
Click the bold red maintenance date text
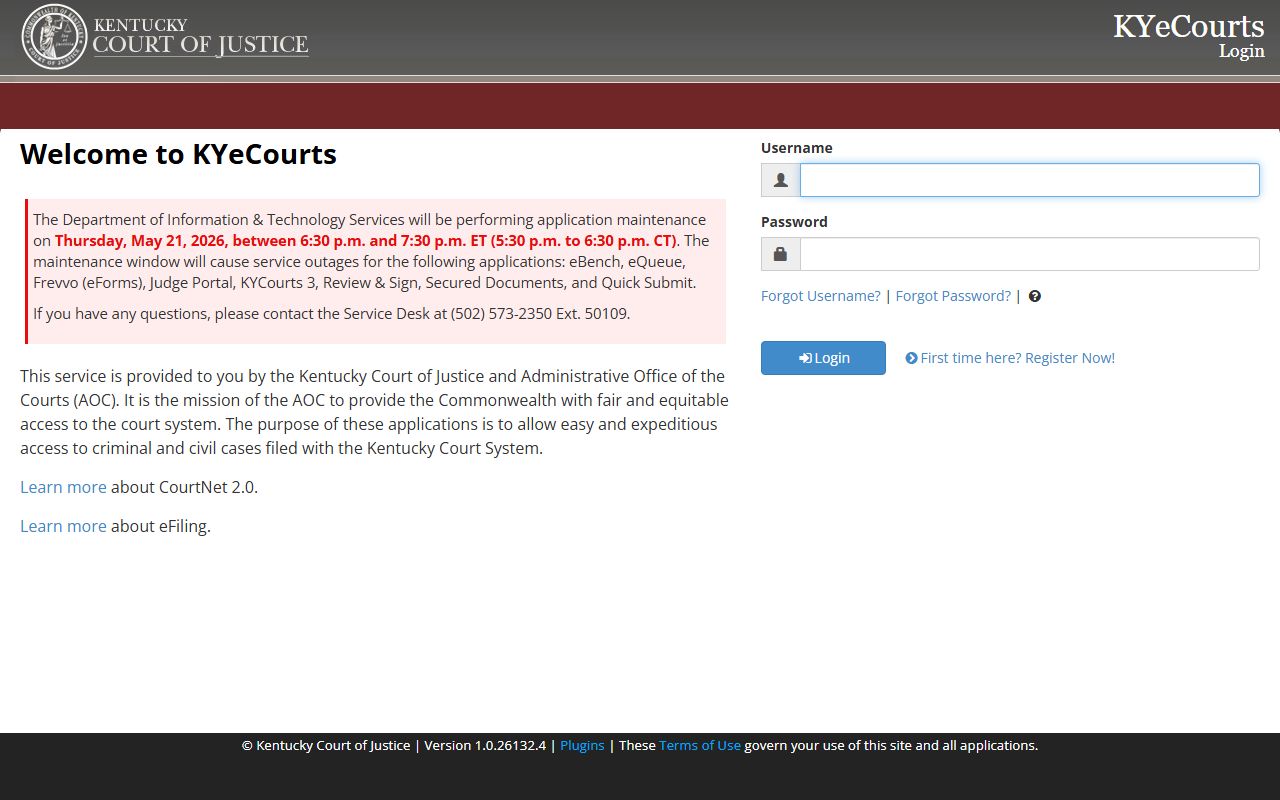click(x=366, y=241)
